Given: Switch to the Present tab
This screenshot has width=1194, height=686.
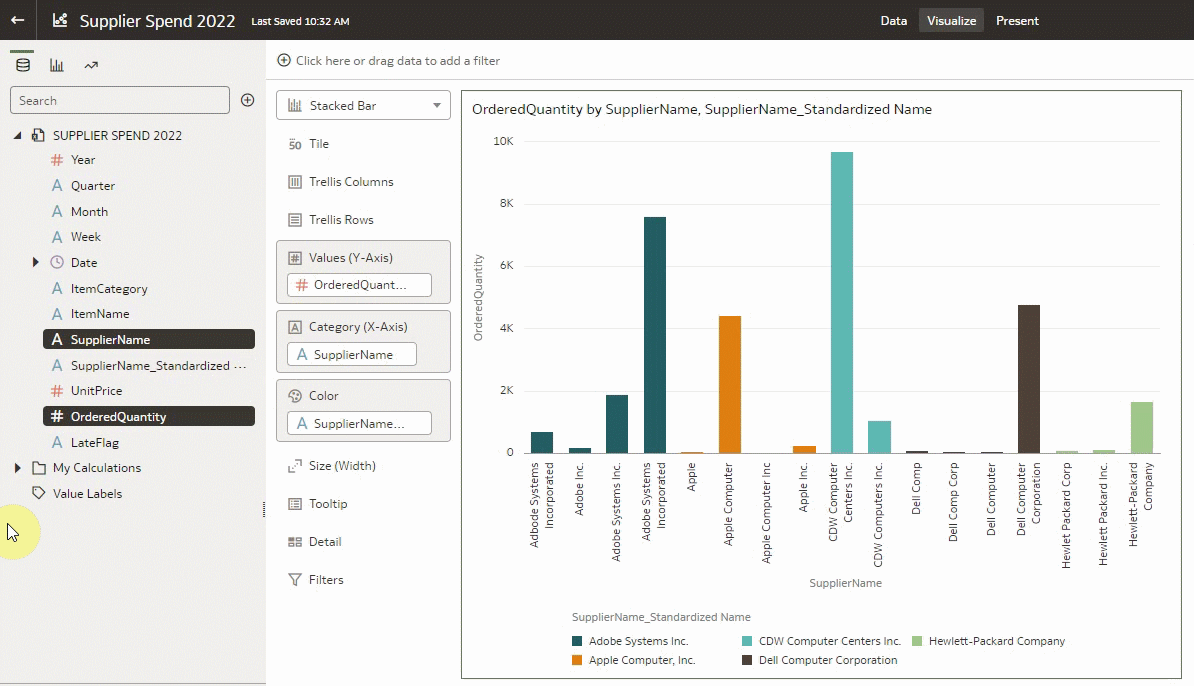Looking at the screenshot, I should (1017, 20).
